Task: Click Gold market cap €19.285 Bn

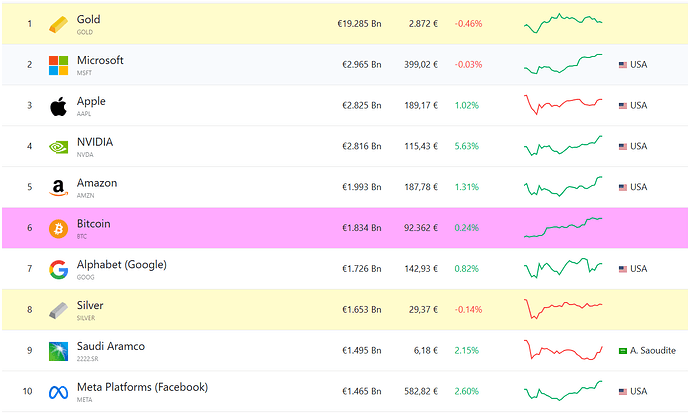Action: point(359,24)
